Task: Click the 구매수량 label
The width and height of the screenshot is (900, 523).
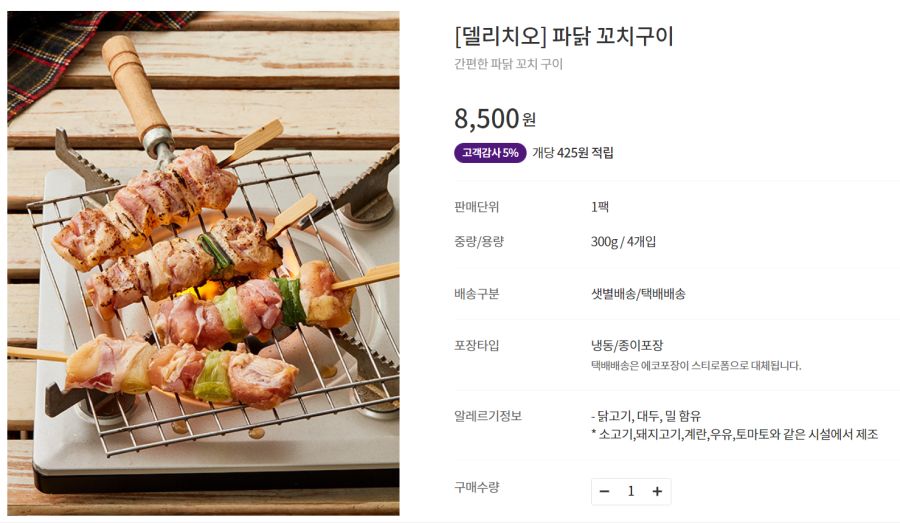Action: click(x=476, y=488)
